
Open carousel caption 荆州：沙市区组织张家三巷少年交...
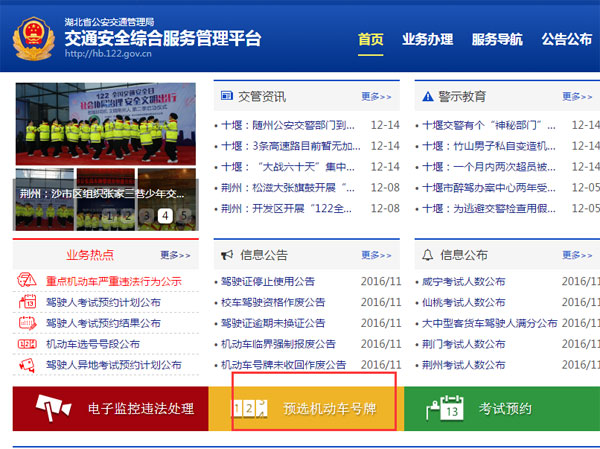(102, 194)
